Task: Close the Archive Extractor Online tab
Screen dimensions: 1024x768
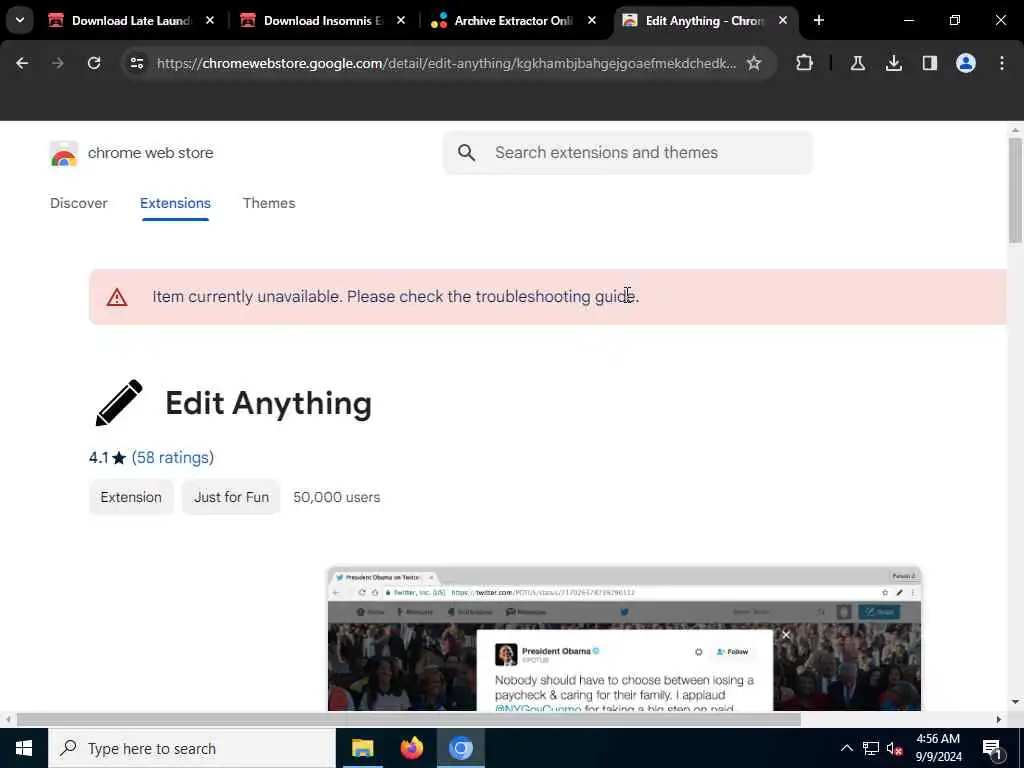Action: pos(592,20)
